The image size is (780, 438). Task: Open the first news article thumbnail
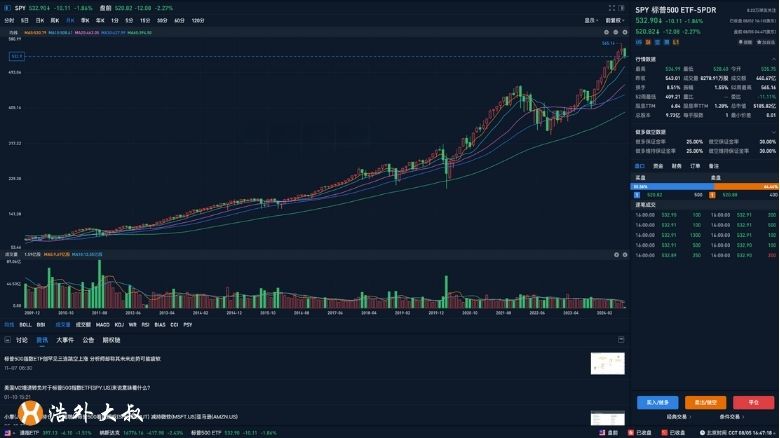(x=607, y=363)
